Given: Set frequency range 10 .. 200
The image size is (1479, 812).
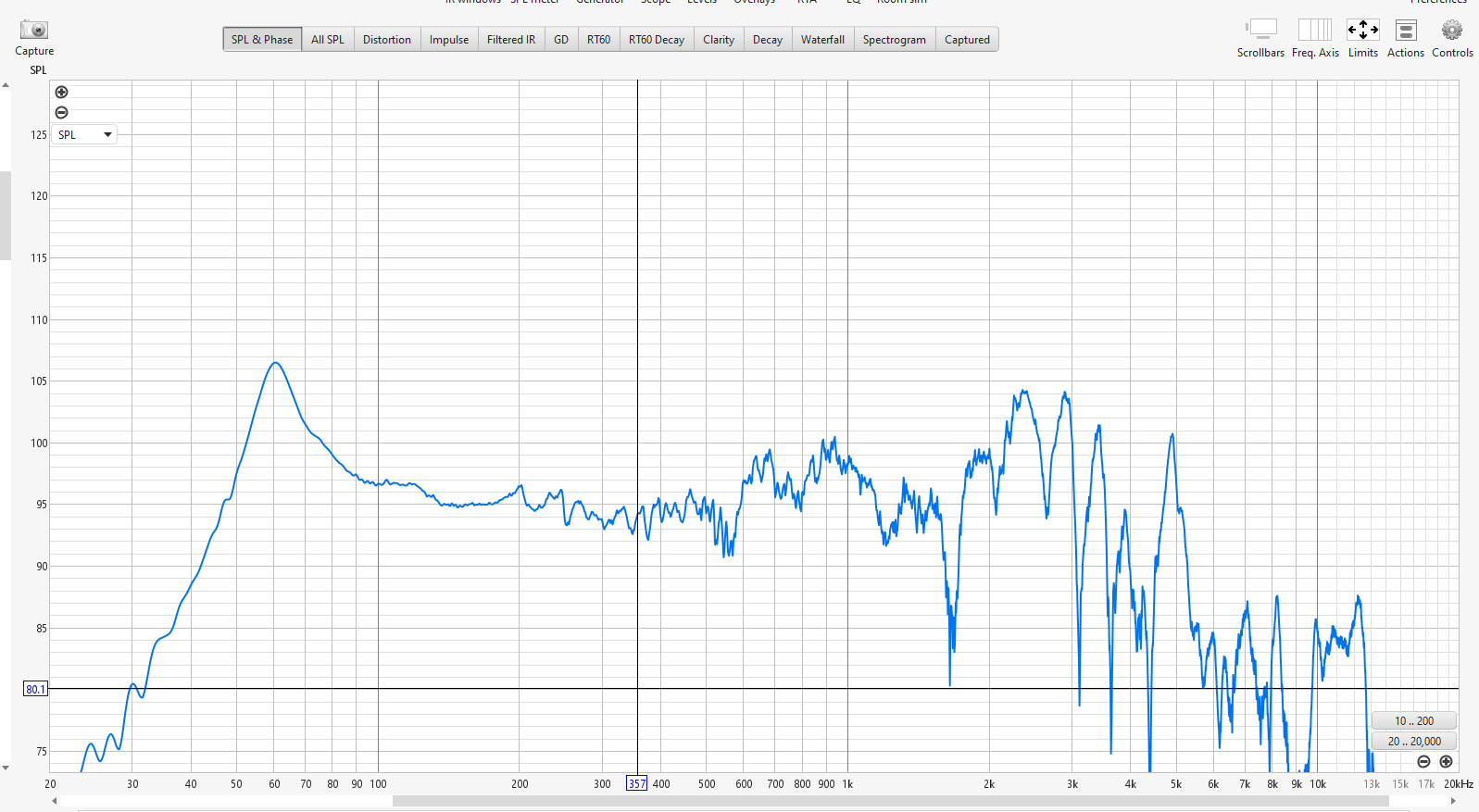Looking at the screenshot, I should point(1414,720).
